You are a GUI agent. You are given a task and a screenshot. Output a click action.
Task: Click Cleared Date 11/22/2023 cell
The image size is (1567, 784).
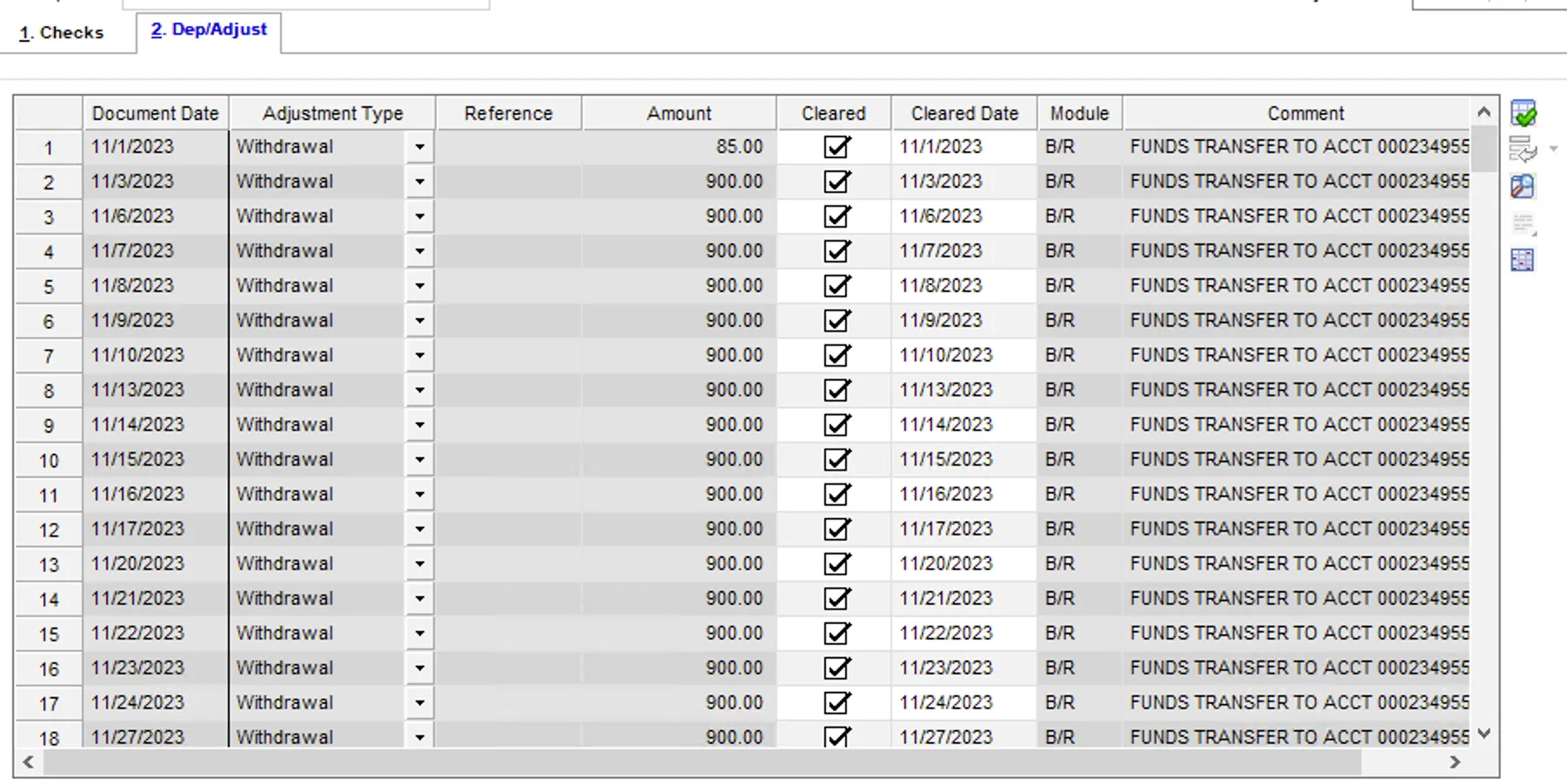point(964,634)
